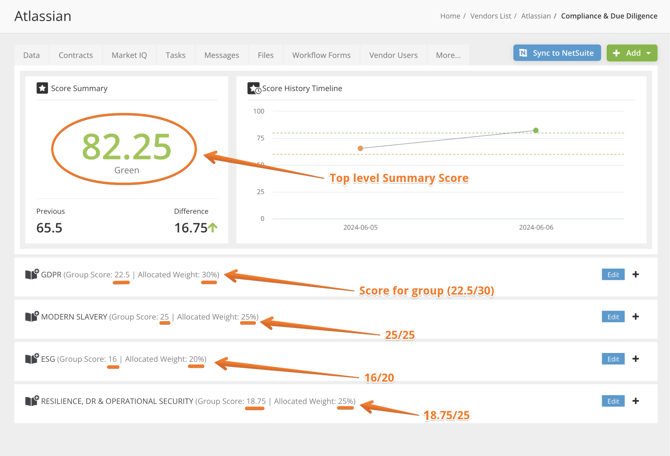Expand the Modern Slavery group plus icon
Image resolution: width=670 pixels, height=456 pixels.
636,316
